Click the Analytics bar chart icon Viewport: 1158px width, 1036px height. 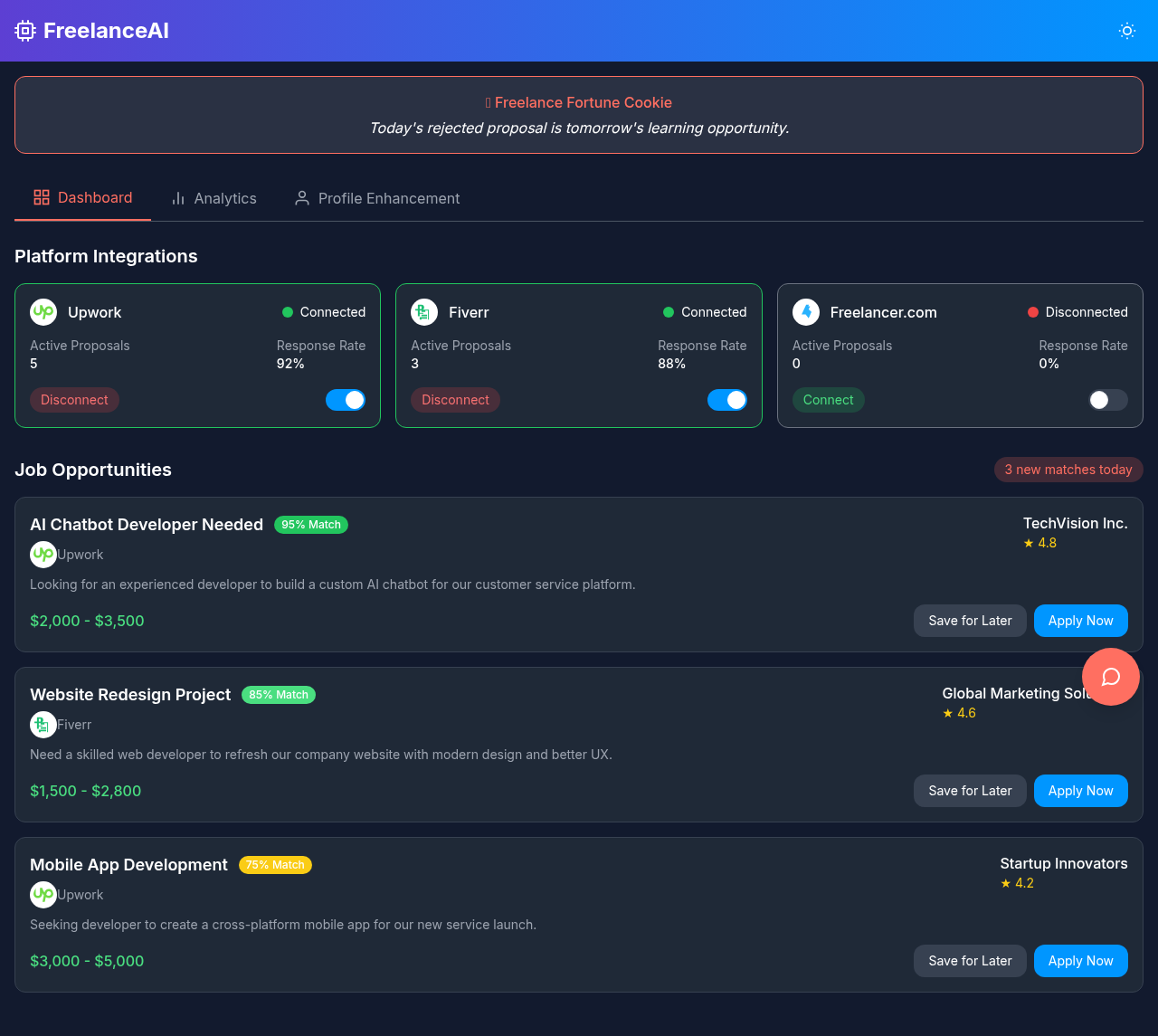(179, 197)
